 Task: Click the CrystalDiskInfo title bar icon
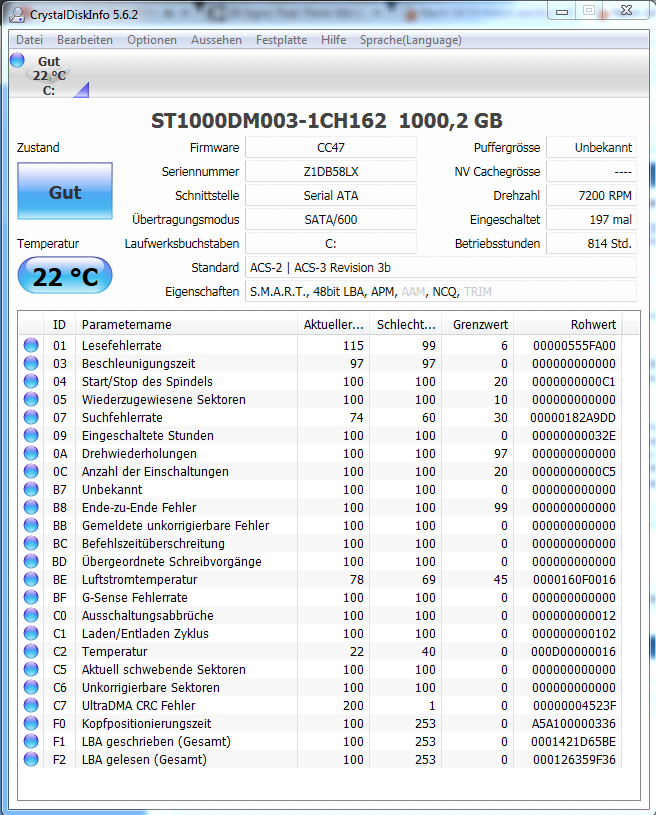(x=17, y=14)
